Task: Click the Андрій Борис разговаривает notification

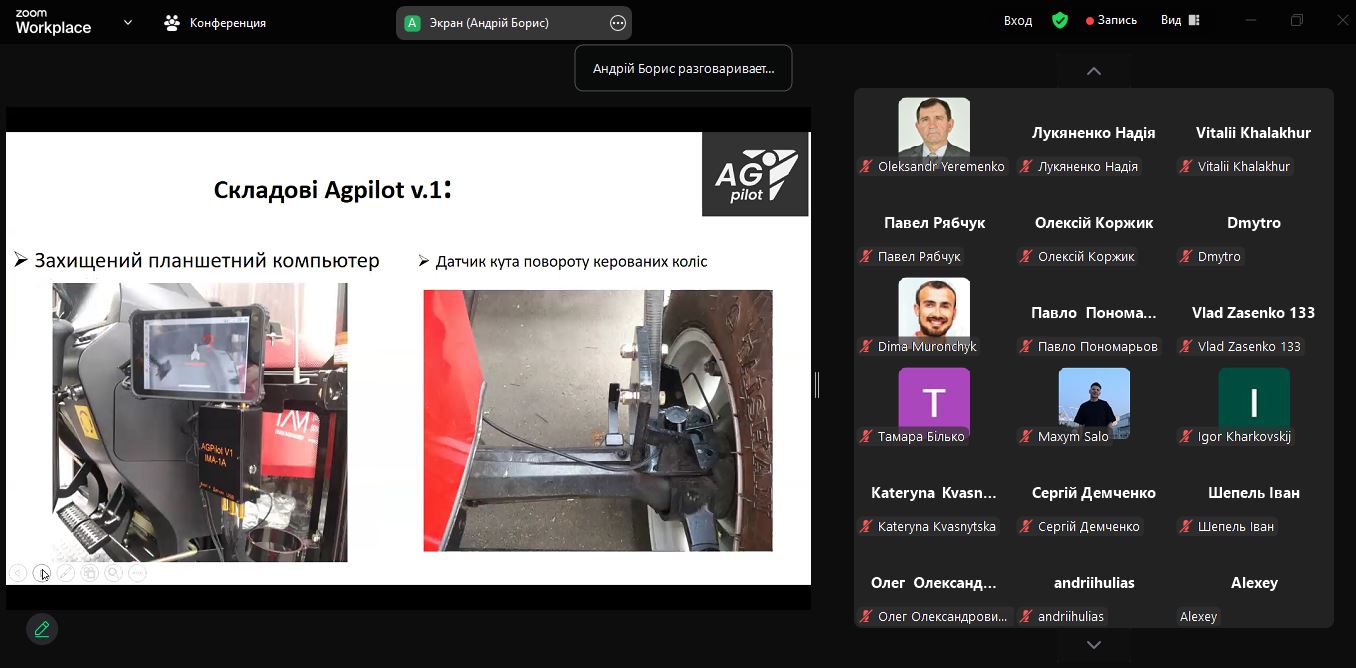Action: [x=683, y=69]
